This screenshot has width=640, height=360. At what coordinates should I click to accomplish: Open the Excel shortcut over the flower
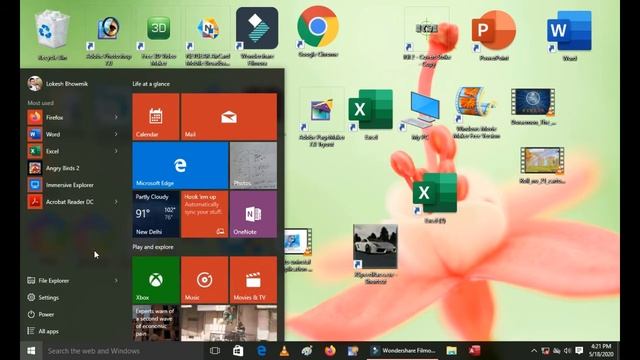click(x=435, y=198)
